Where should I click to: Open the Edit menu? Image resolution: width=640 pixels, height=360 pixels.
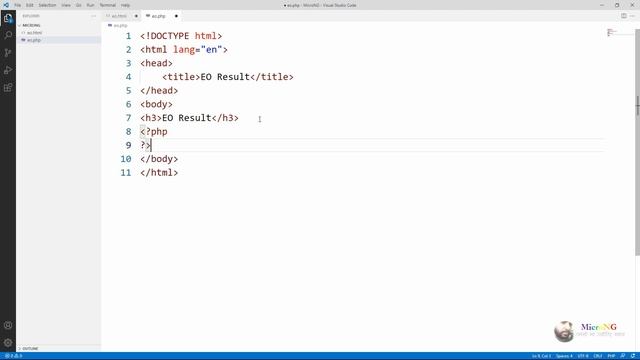30,5
